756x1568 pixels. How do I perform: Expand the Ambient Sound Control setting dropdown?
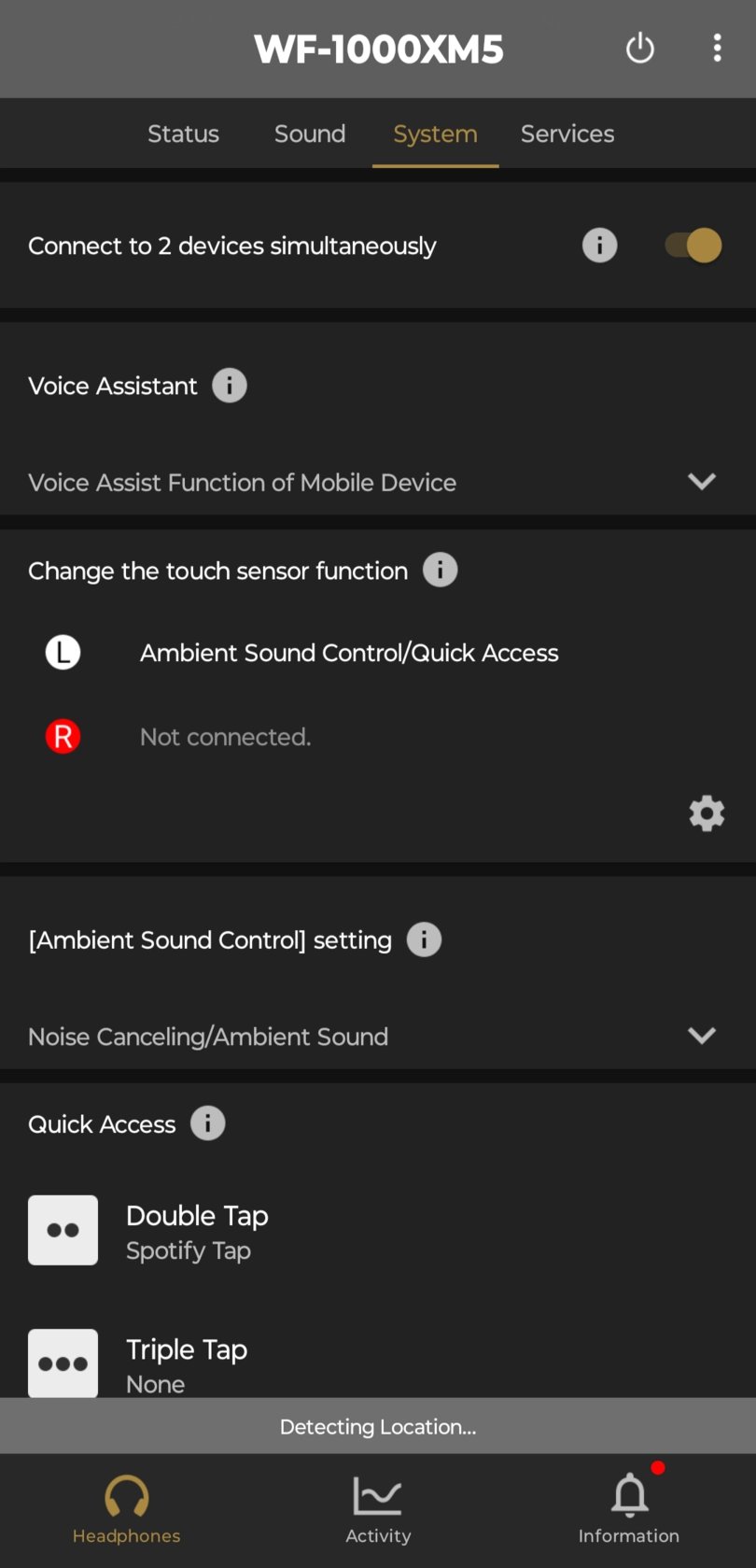click(701, 1036)
